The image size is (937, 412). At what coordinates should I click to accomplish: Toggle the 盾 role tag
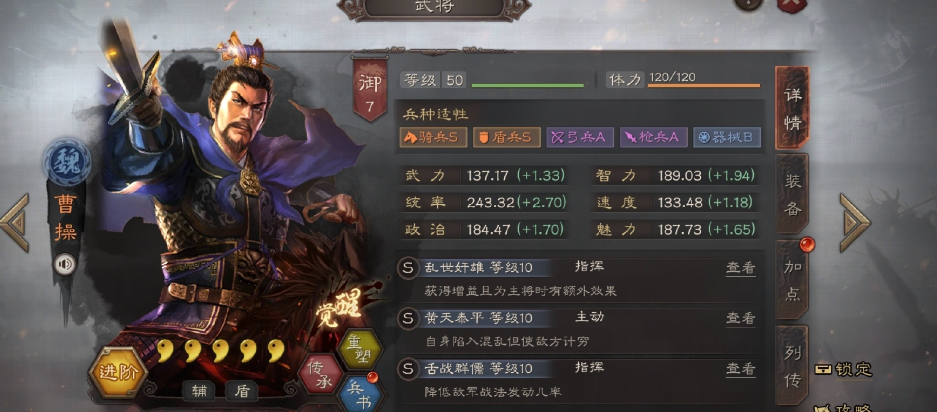click(x=242, y=390)
